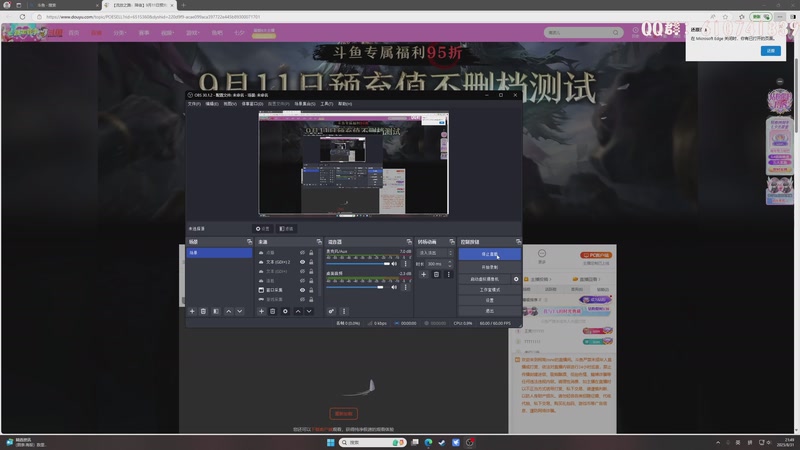Viewport: 800px width, 450px height.
Task: Select the highlighted scene in Scenes list
Action: (x=219, y=253)
